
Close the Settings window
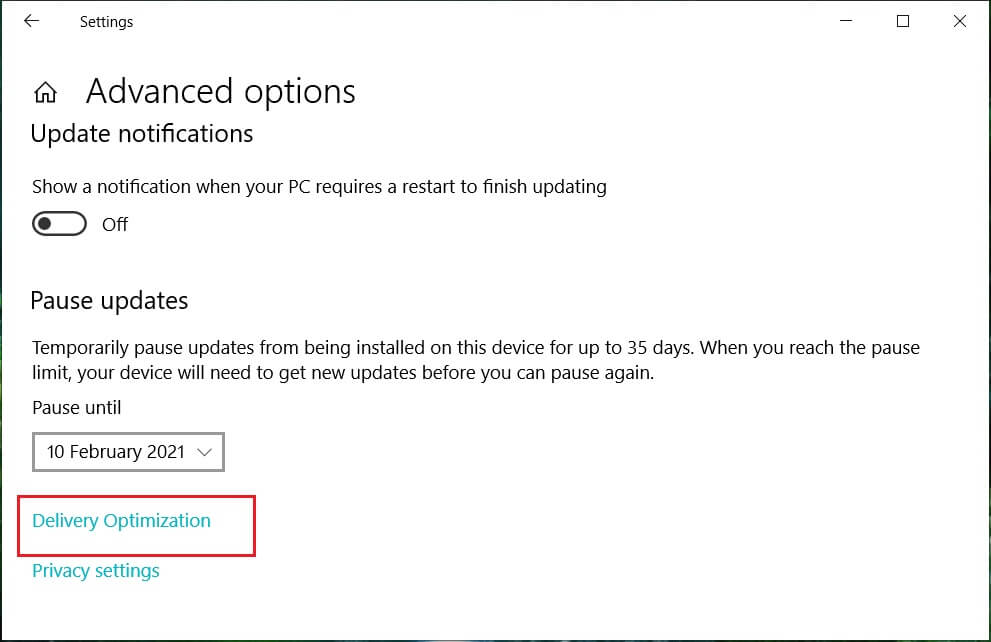tap(960, 21)
